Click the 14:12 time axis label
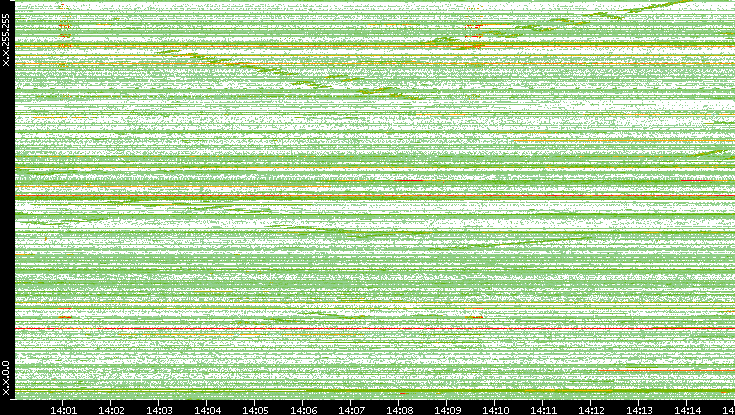 (x=591, y=410)
